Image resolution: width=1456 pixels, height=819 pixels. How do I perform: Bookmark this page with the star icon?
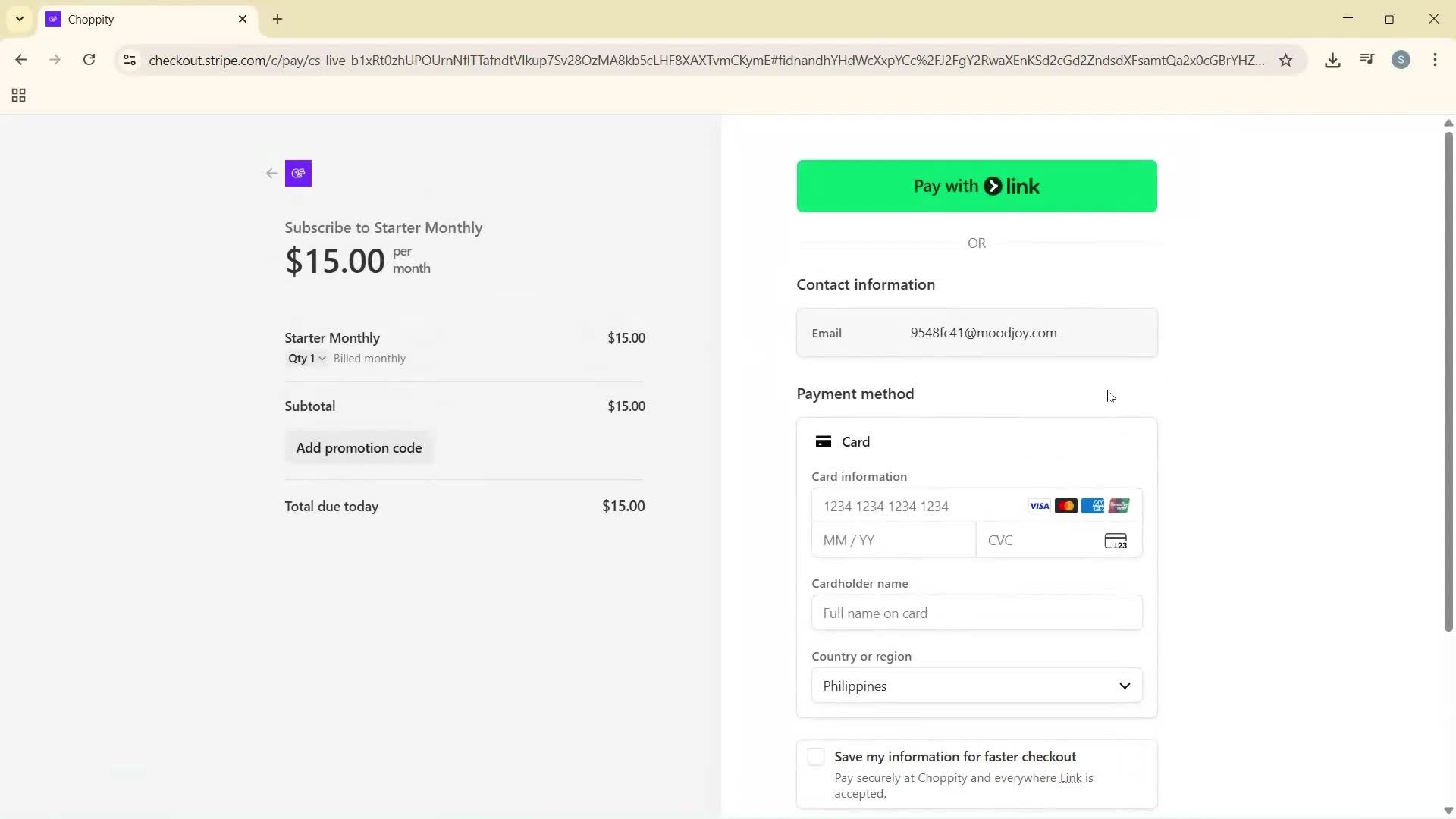(x=1286, y=60)
